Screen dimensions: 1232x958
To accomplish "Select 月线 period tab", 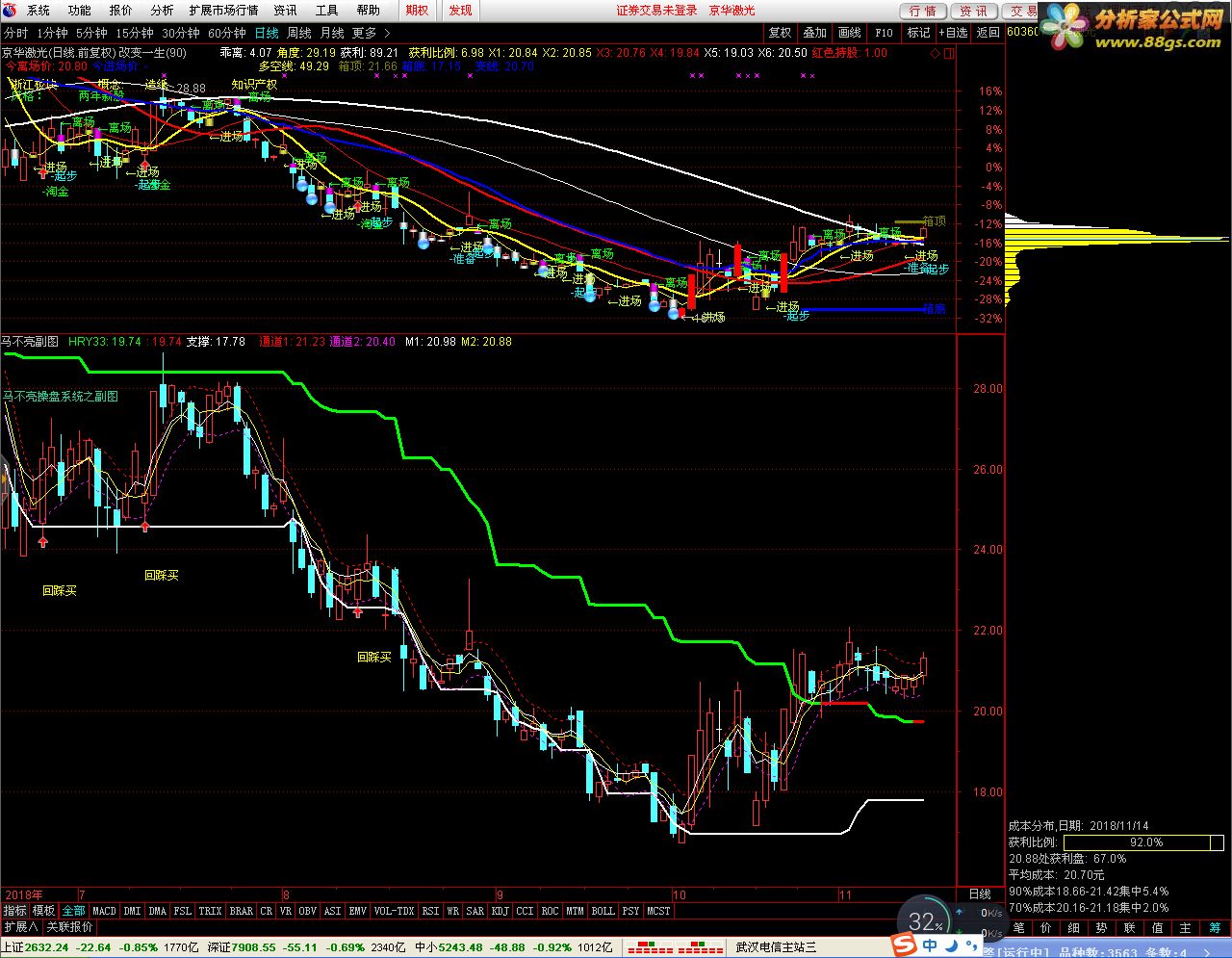I will [x=332, y=33].
